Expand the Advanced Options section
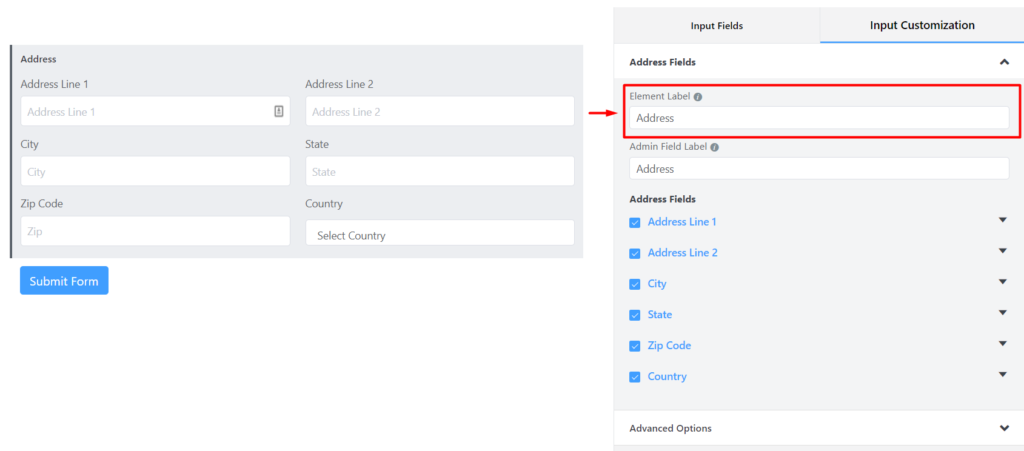This screenshot has height=451, width=1024. tap(1004, 428)
